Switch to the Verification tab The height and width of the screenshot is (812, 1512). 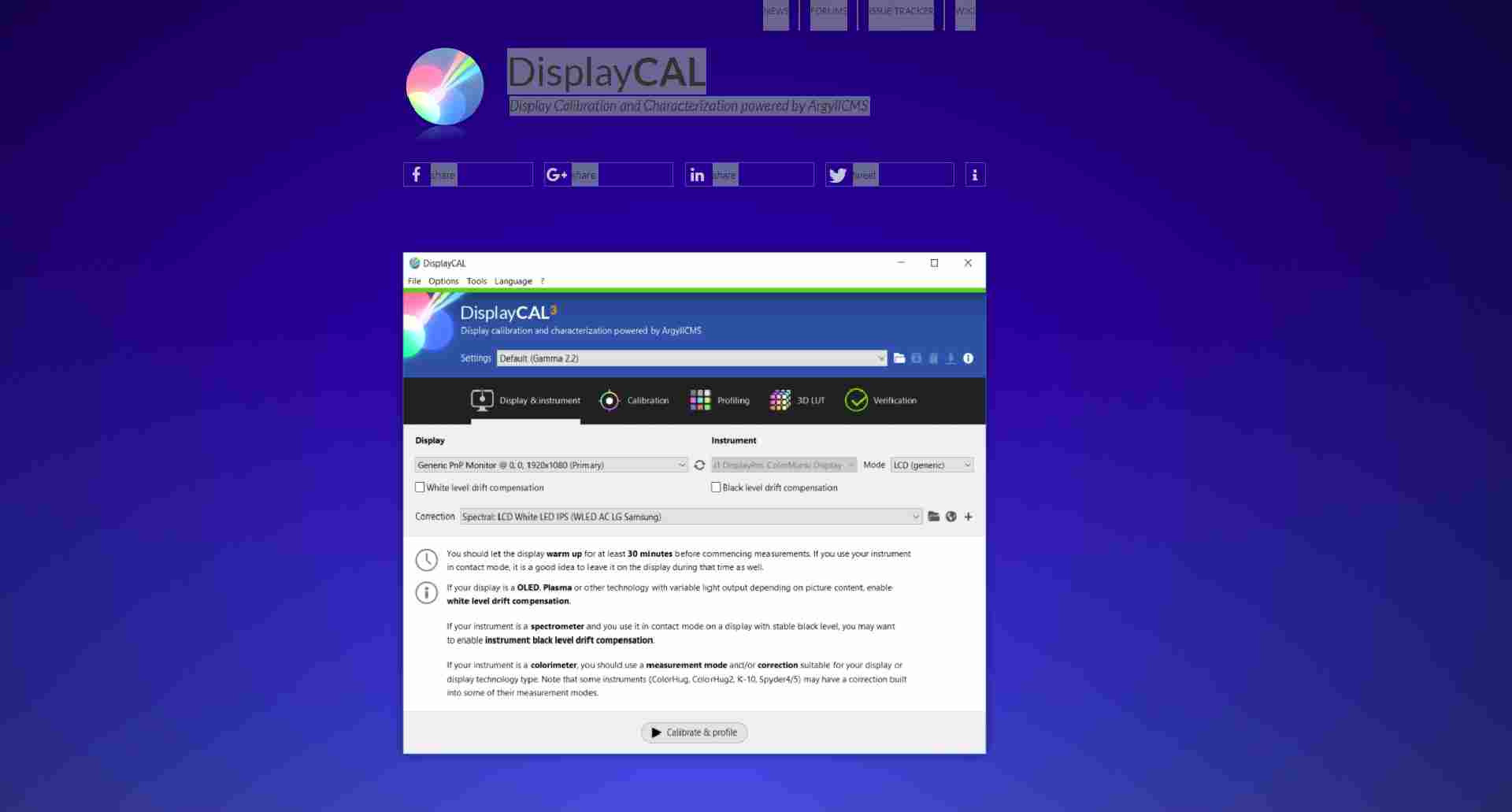click(x=880, y=400)
